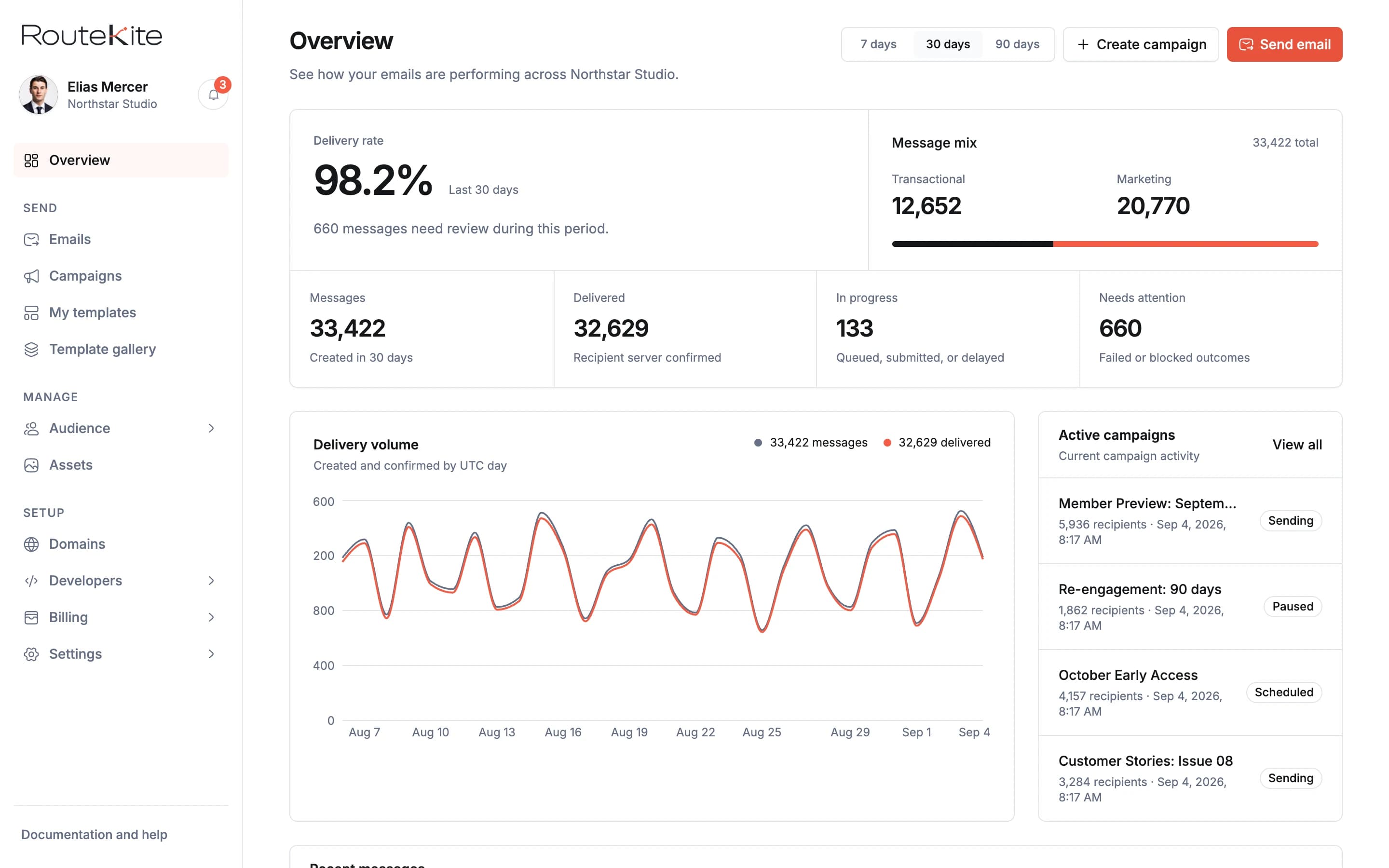Click the Paused status badge
Screen dimensions: 1389x868
(x=1293, y=607)
